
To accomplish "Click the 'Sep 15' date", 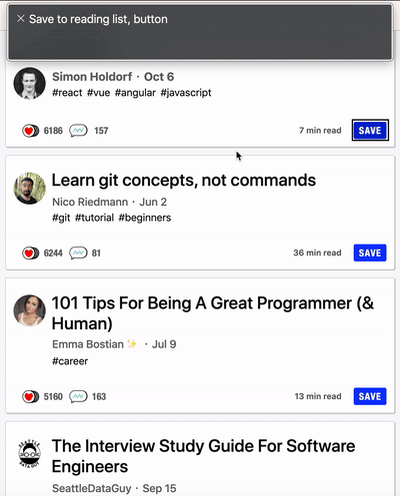I will click(159, 488).
